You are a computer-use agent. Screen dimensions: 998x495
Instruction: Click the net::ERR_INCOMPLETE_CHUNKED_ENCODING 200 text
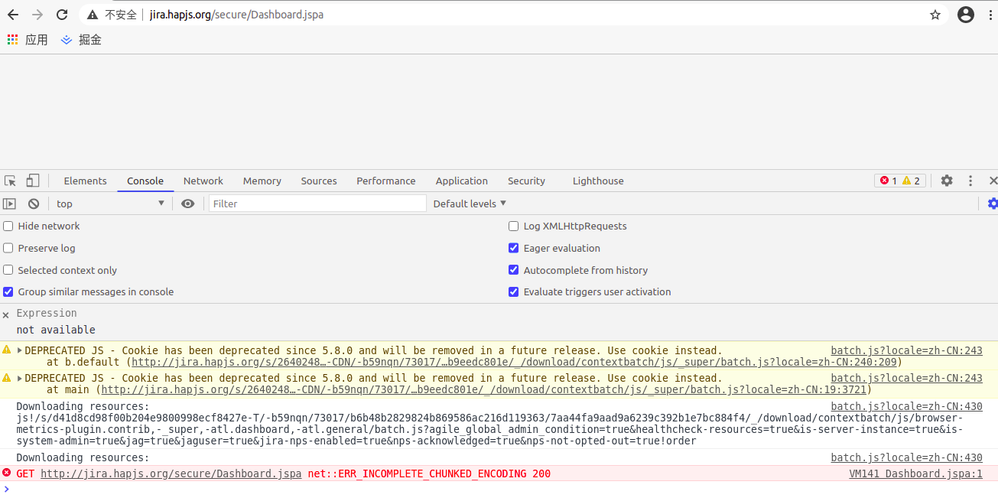tap(429, 473)
